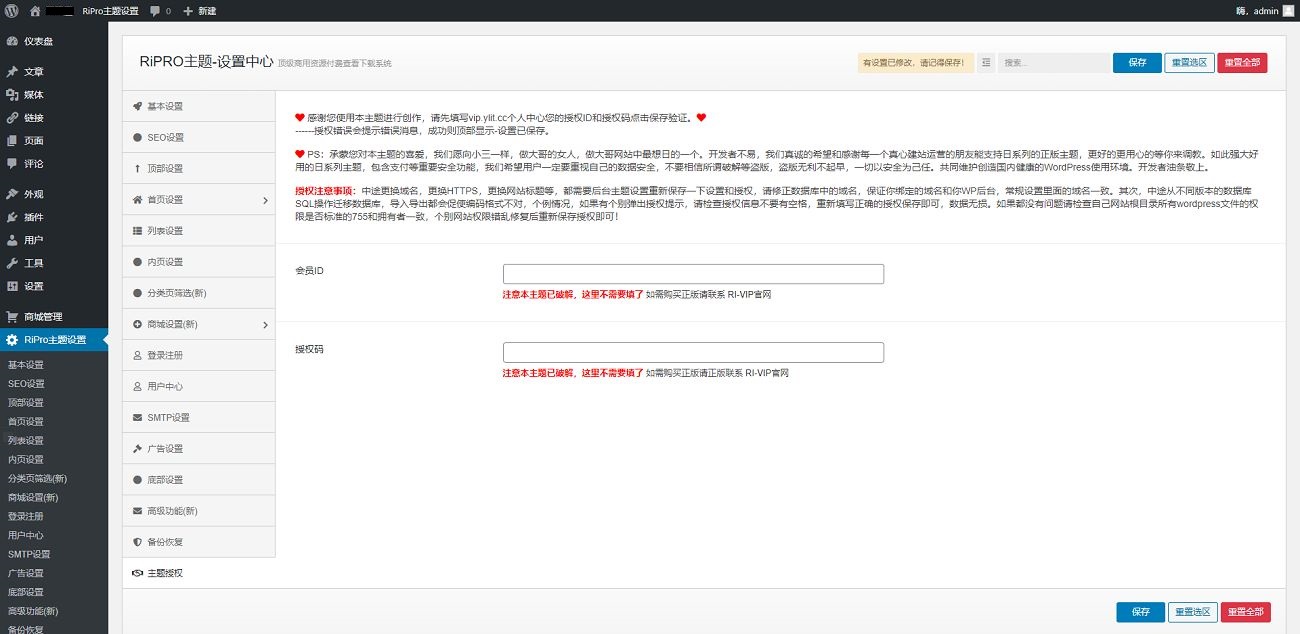This screenshot has width=1300, height=634.
Task: Select RiPro主题设置 in the left sidebar
Action: (x=54, y=340)
